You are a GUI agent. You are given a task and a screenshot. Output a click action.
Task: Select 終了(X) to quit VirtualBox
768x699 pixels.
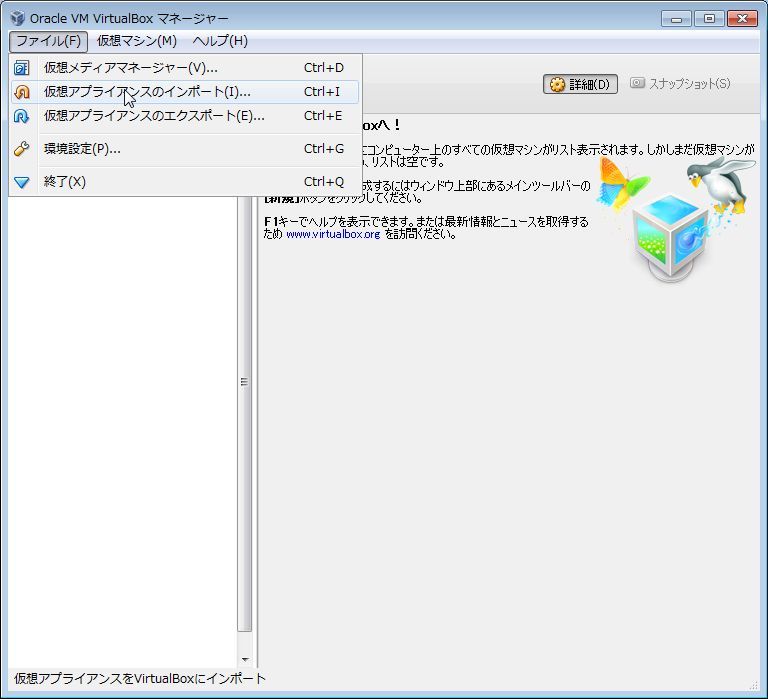(185, 182)
